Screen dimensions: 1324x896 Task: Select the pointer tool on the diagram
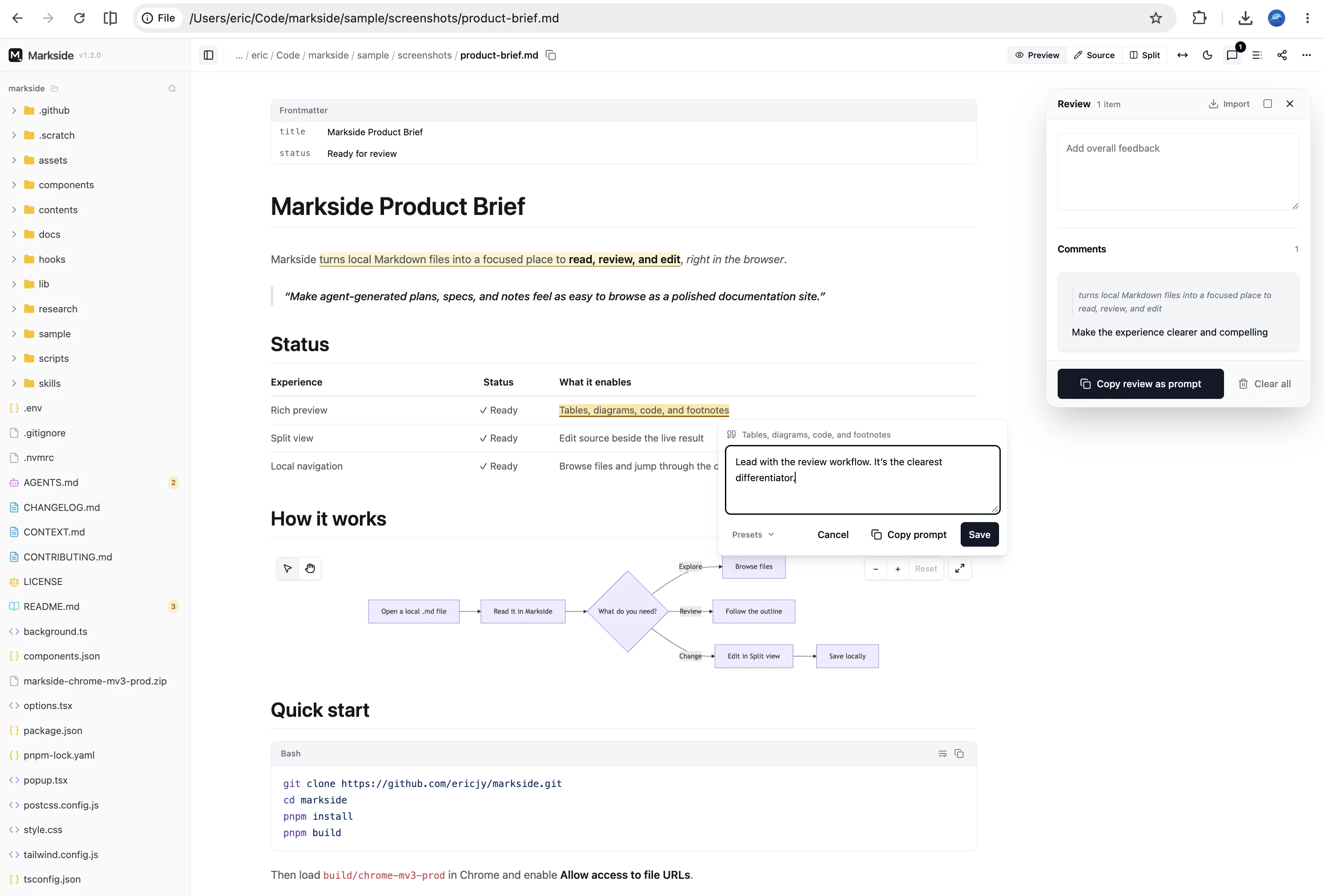coord(288,568)
